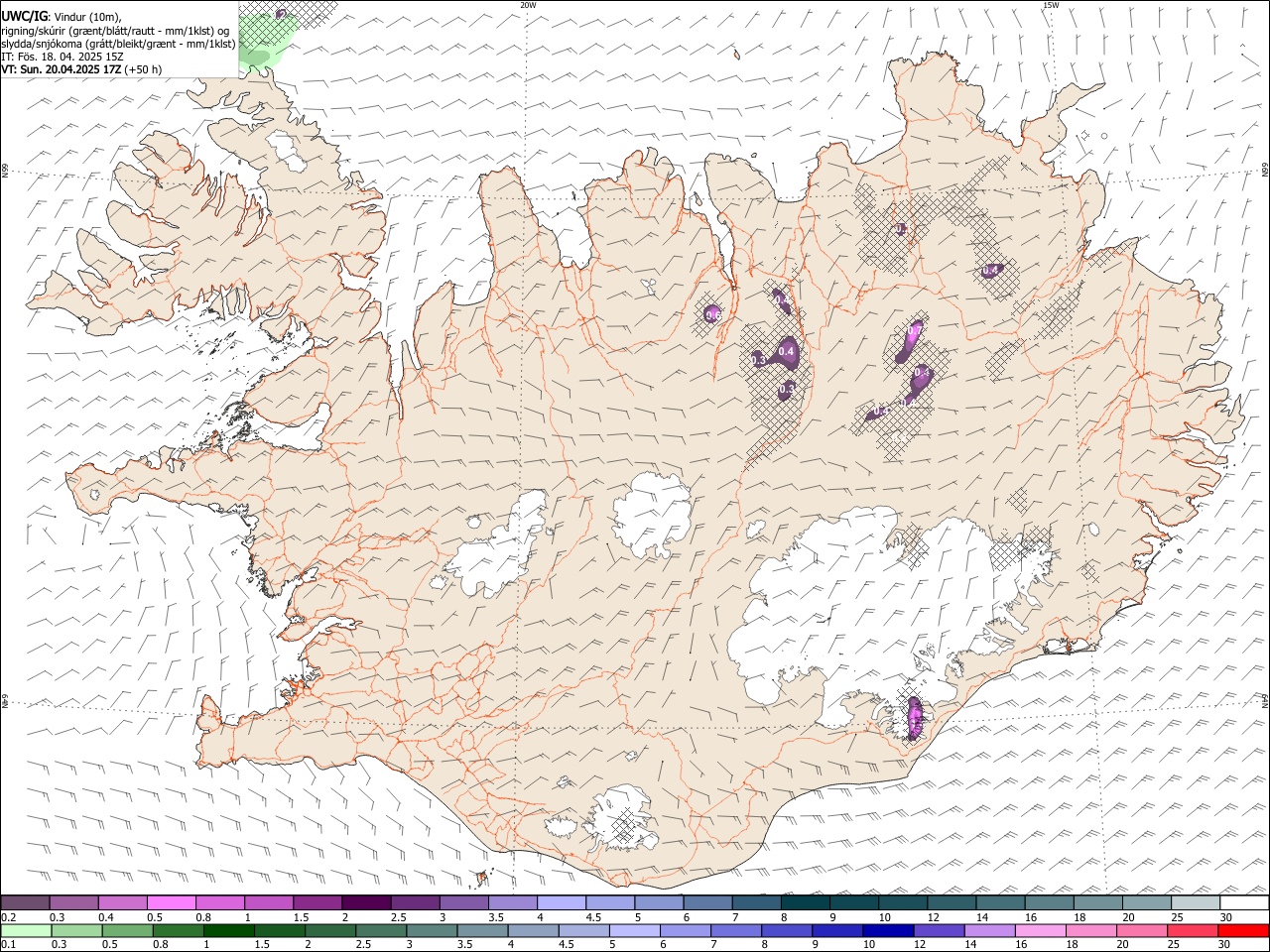
Task: Click the bright pink 0.5 swatch in snow legend
Action: point(172,903)
